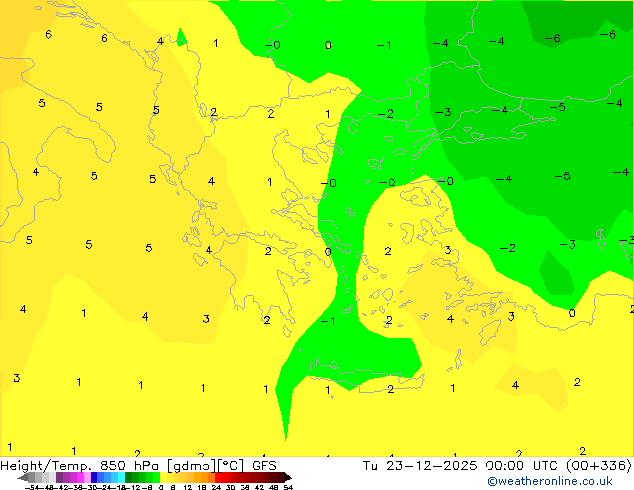634x490 pixels.
Task: Open the weatheronline.co.uk copyright link
Action: [x=550, y=481]
